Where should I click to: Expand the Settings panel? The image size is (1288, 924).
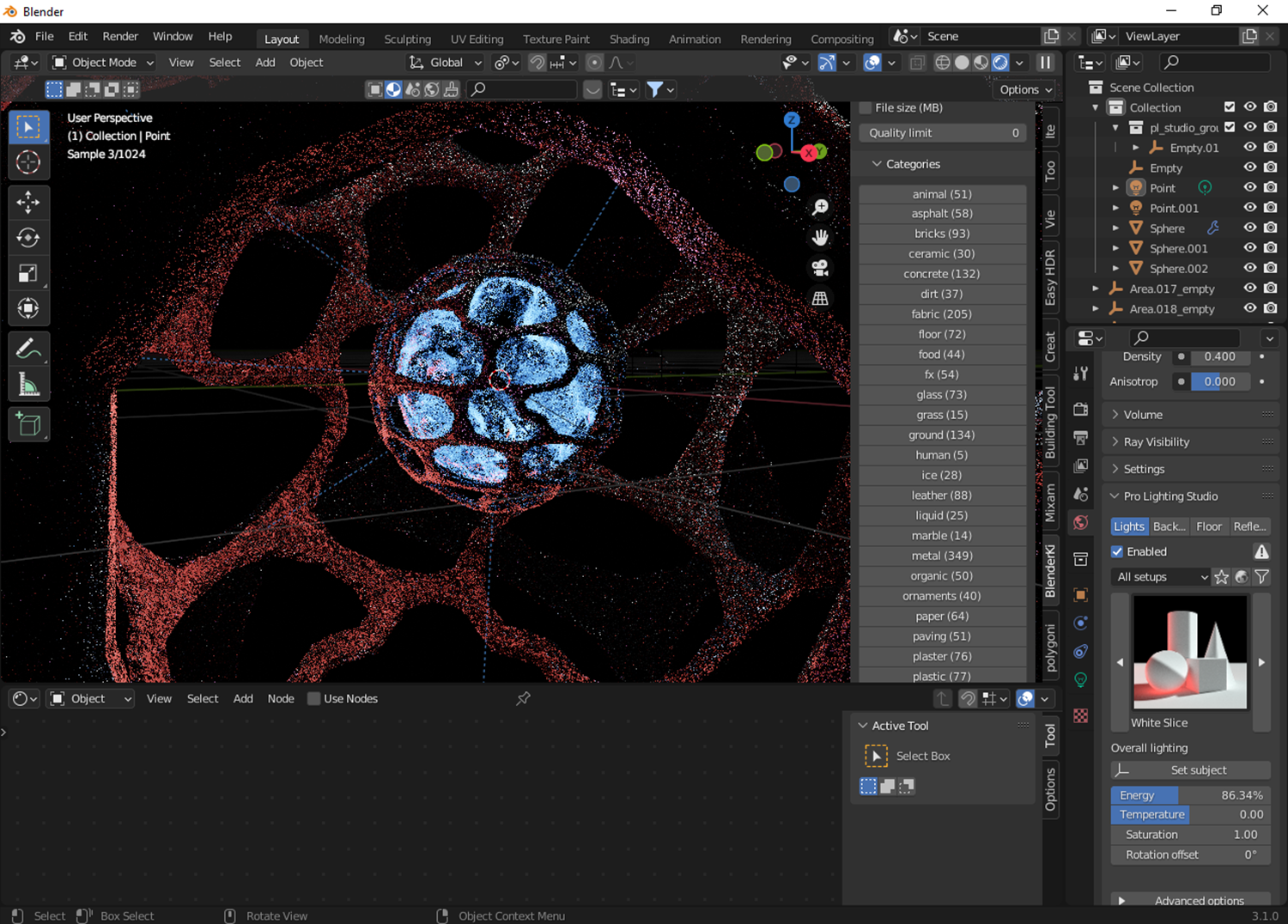tap(1189, 469)
